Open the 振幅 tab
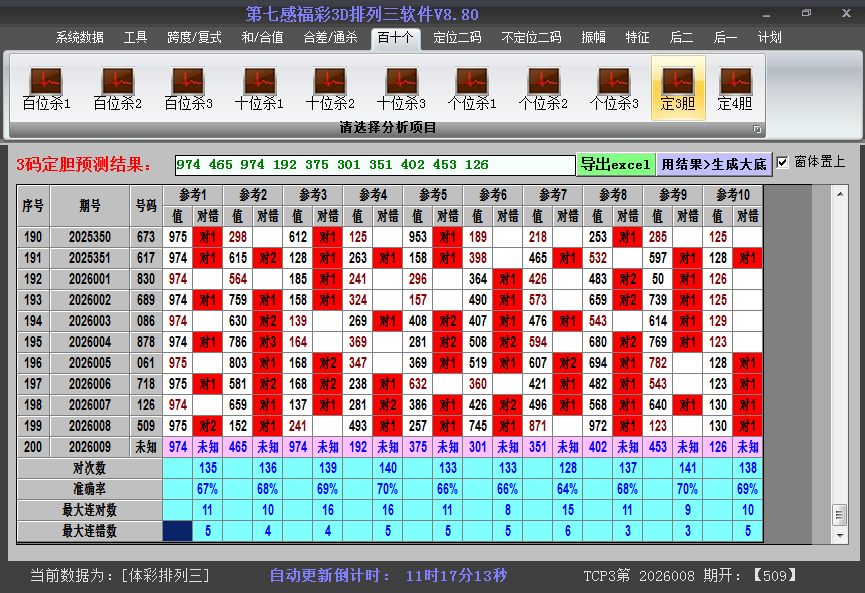This screenshot has width=865, height=593. click(594, 37)
